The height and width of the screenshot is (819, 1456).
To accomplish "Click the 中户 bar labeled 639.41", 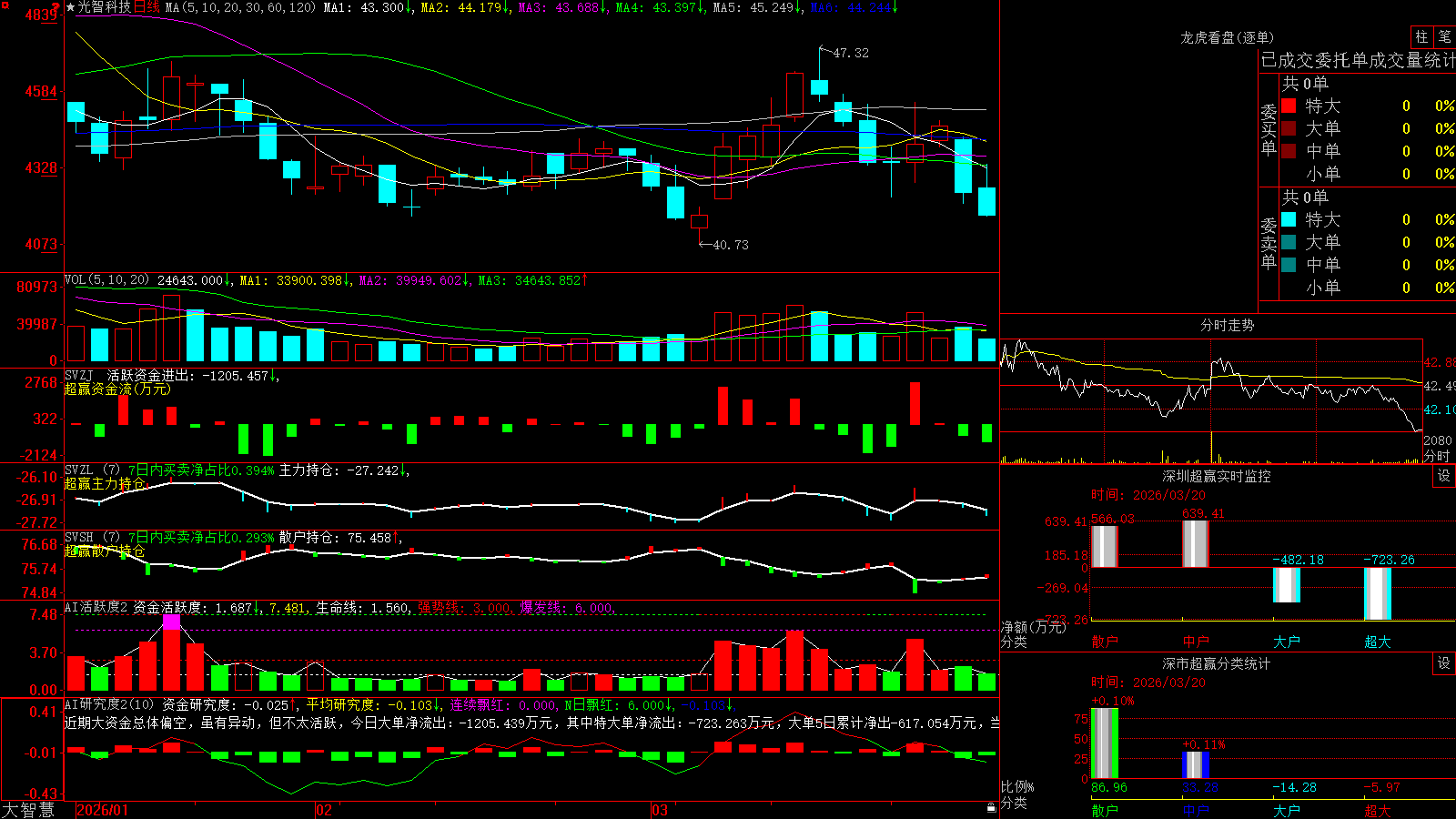I will pos(1196,543).
